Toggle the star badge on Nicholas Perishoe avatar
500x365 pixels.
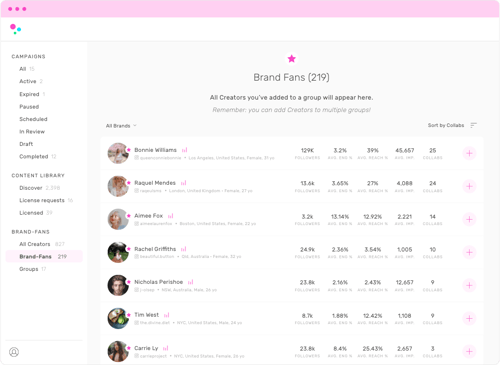129,282
